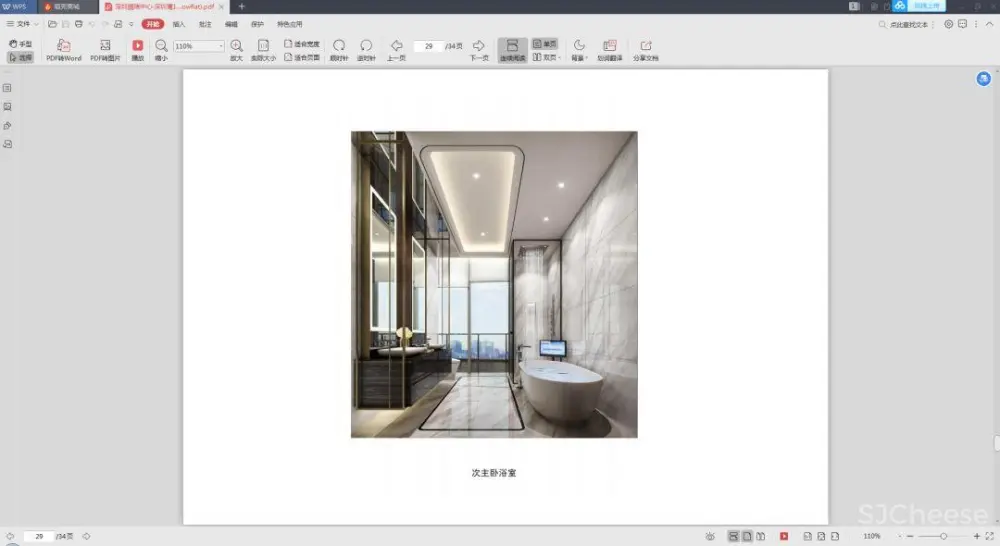This screenshot has height=546, width=1000.
Task: Open the PDF转图片 converter
Action: pos(105,50)
